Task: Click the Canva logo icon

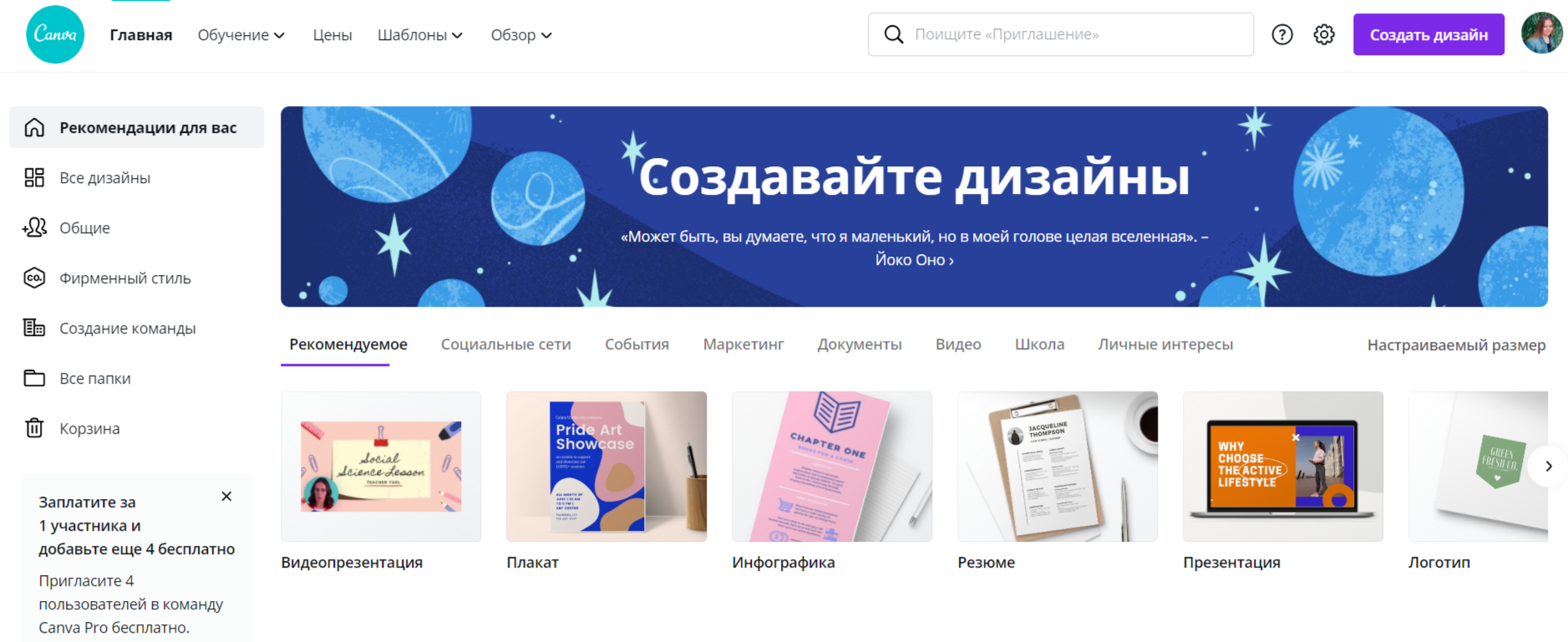Action: tap(55, 34)
